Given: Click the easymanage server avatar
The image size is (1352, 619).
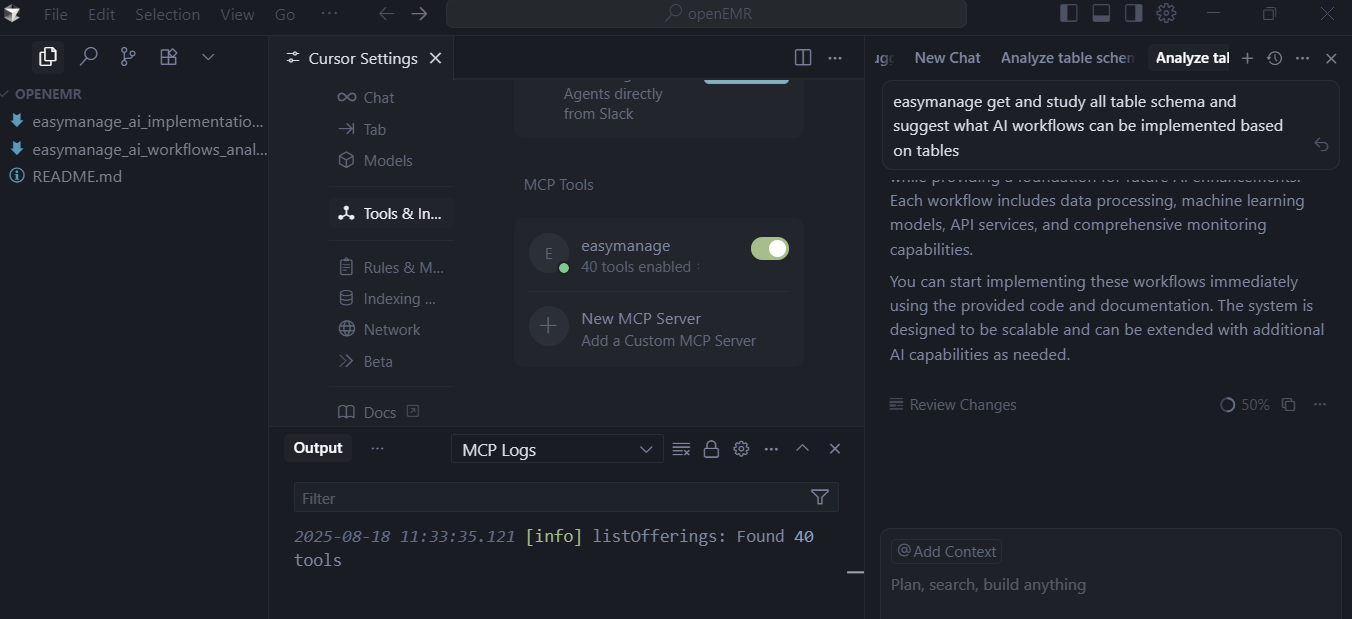Looking at the screenshot, I should coord(548,253).
